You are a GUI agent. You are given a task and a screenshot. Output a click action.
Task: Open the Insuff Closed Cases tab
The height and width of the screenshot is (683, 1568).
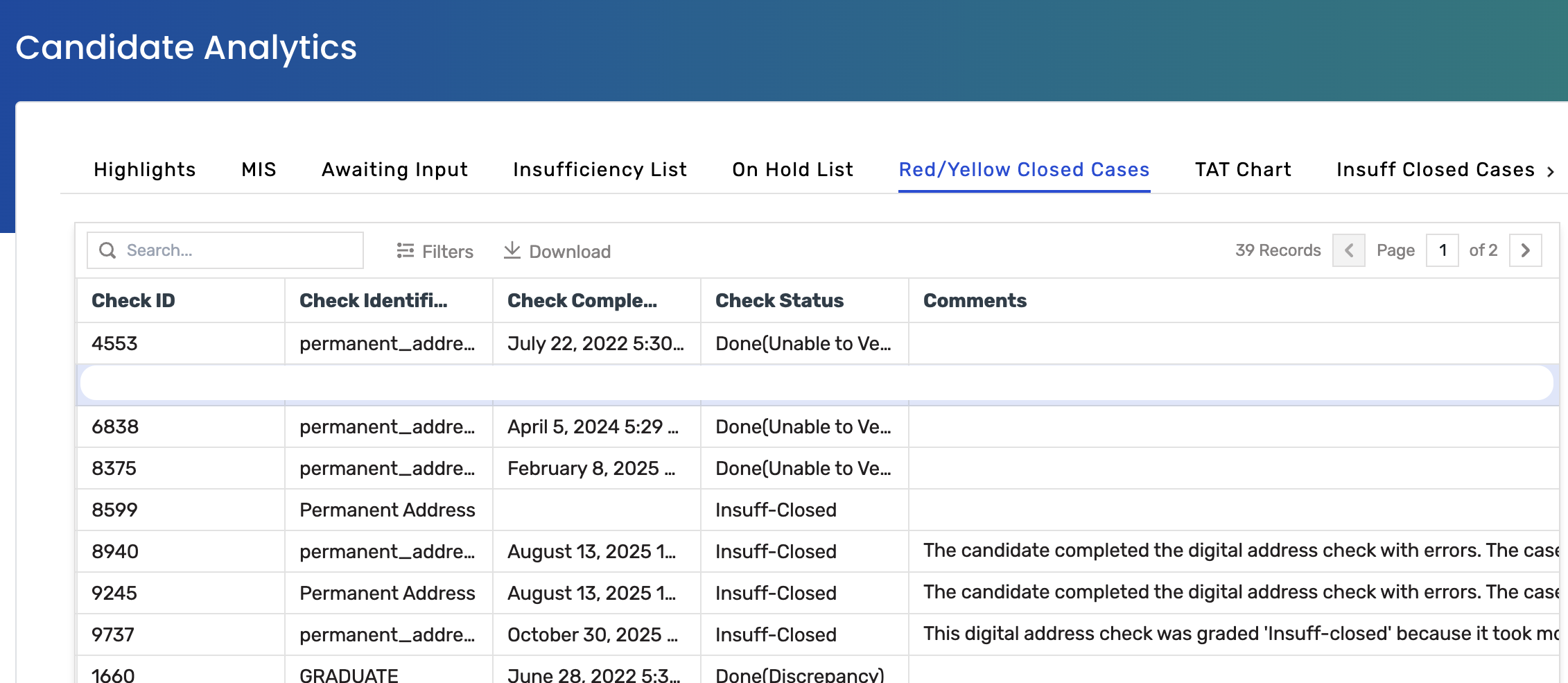pyautogui.click(x=1435, y=170)
